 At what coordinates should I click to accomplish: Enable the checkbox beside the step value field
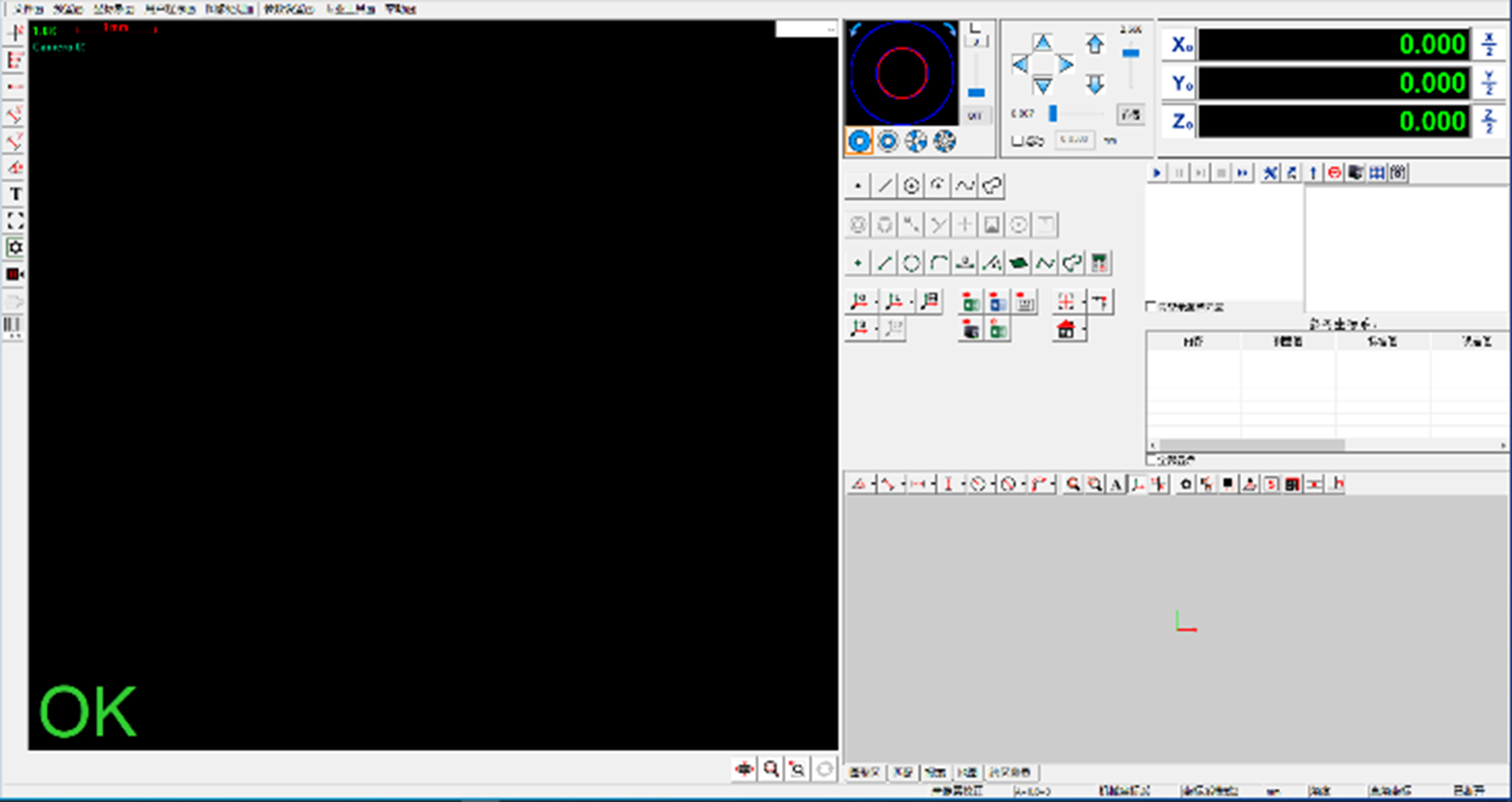[1017, 141]
